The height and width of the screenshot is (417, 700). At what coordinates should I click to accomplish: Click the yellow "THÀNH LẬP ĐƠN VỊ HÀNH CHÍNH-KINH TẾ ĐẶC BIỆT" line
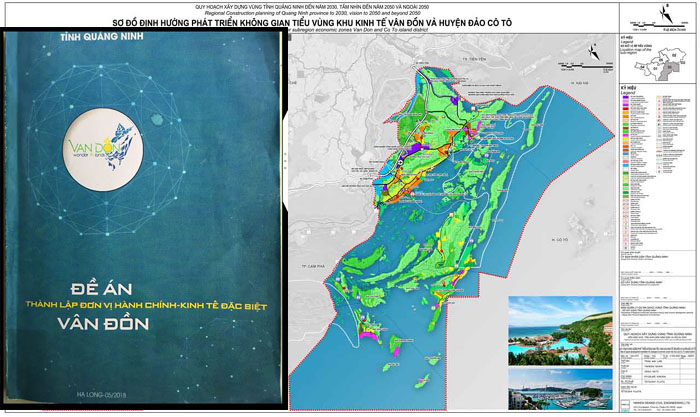(146, 305)
